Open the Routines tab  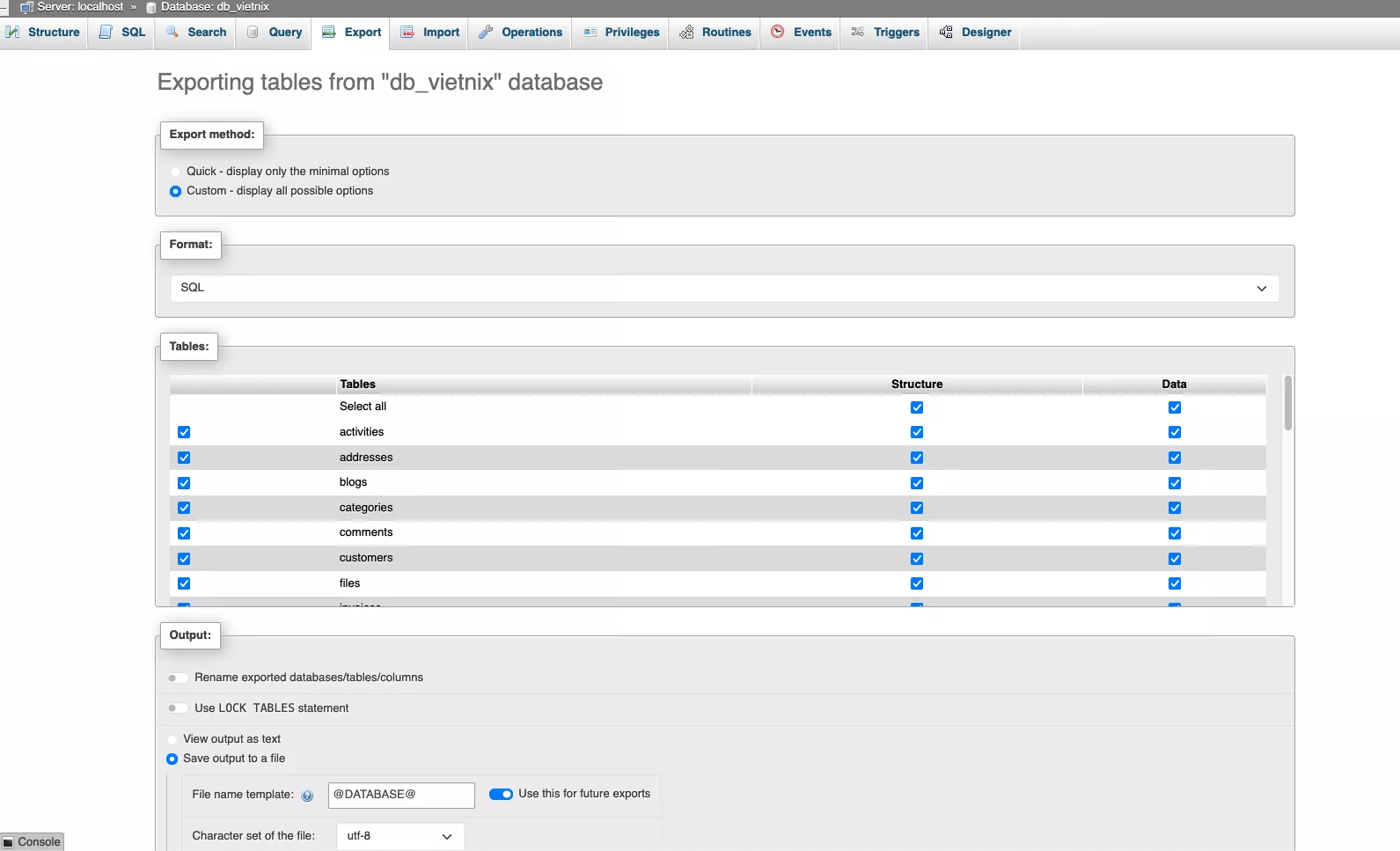pyautogui.click(x=715, y=32)
